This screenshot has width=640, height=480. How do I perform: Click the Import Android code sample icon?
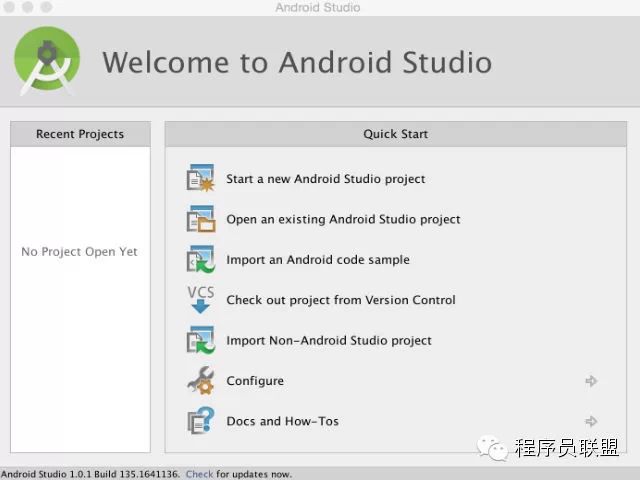click(200, 259)
